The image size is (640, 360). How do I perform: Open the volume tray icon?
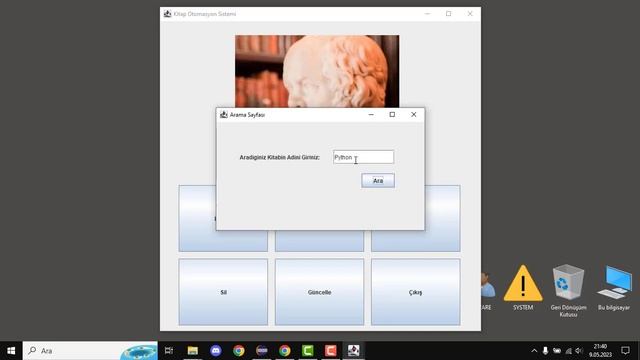tap(579, 351)
